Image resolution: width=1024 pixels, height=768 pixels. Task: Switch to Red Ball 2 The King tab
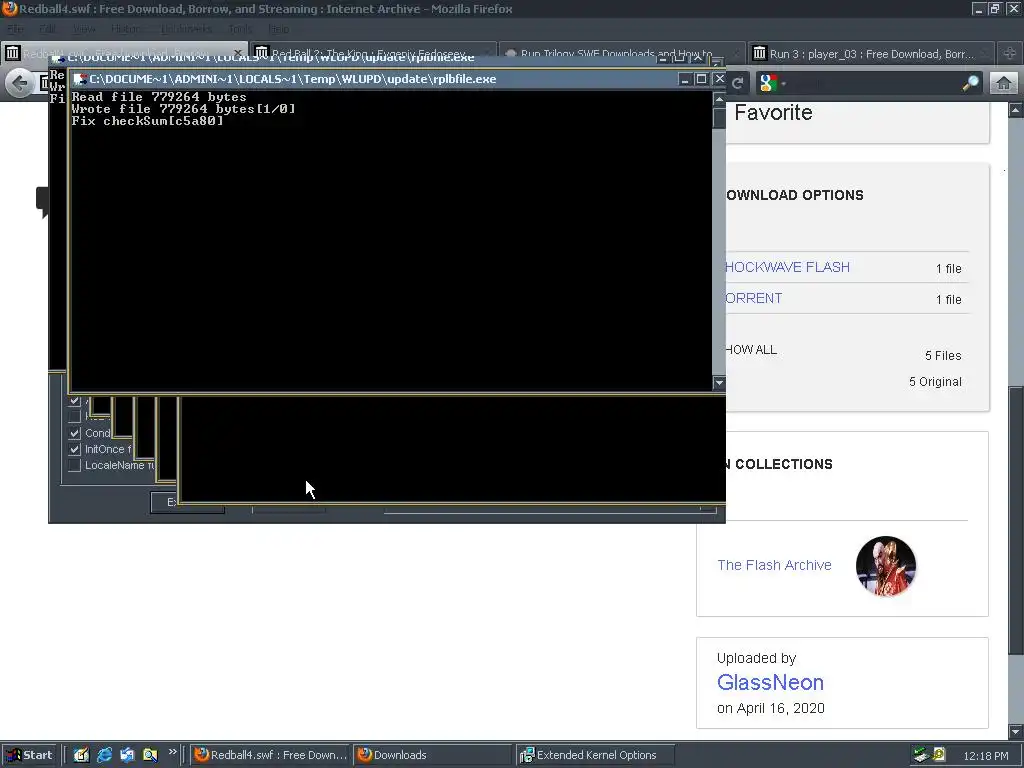(372, 52)
